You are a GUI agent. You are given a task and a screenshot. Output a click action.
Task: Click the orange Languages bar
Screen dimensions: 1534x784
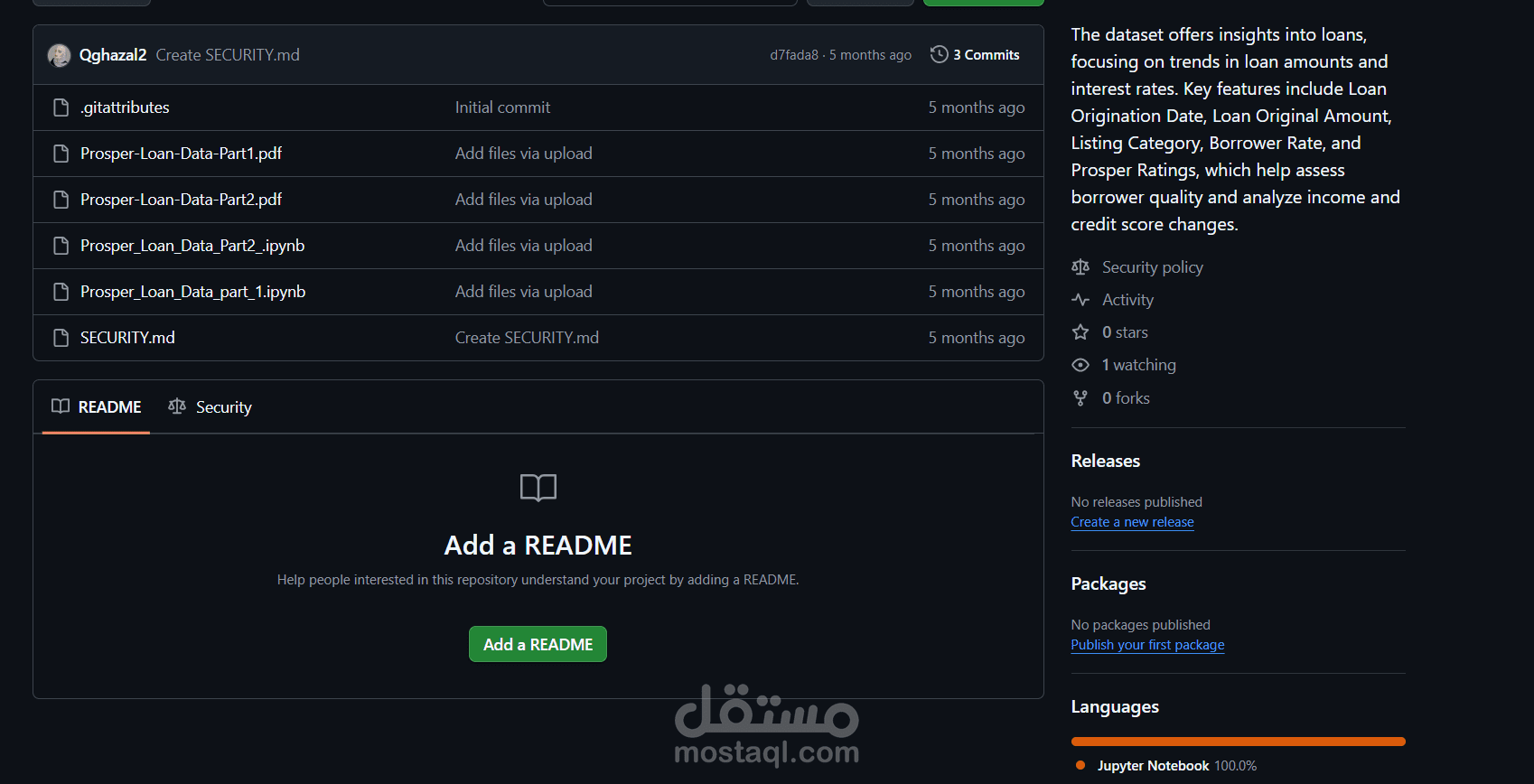(1239, 742)
